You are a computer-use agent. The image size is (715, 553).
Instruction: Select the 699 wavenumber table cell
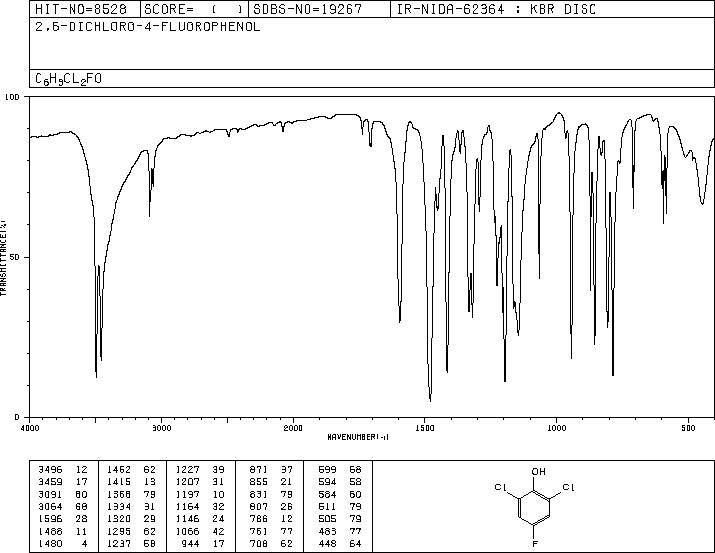(327, 470)
